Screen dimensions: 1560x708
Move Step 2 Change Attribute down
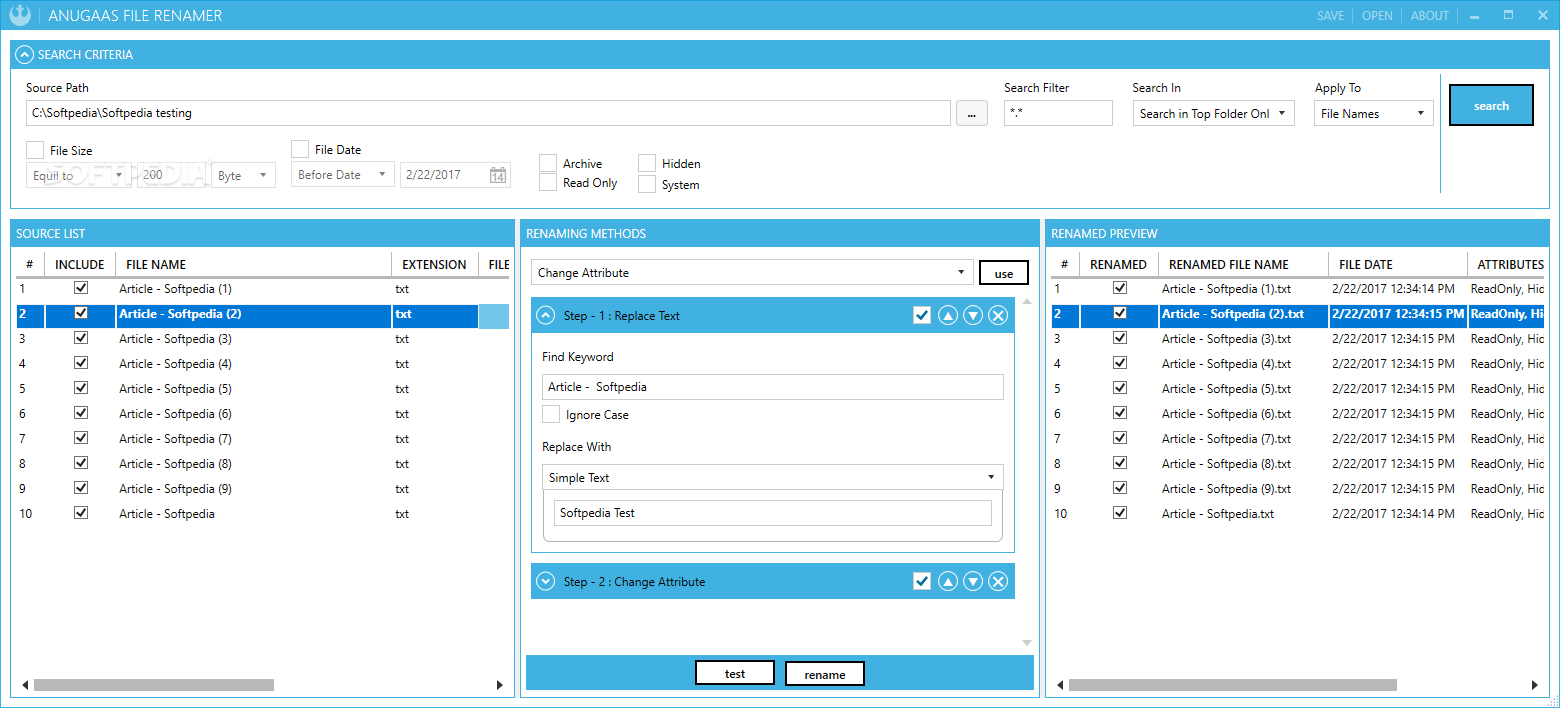[x=973, y=581]
